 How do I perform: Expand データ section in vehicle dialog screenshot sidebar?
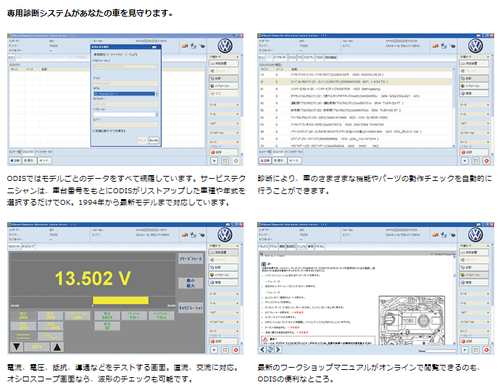pyautogui.click(x=224, y=105)
